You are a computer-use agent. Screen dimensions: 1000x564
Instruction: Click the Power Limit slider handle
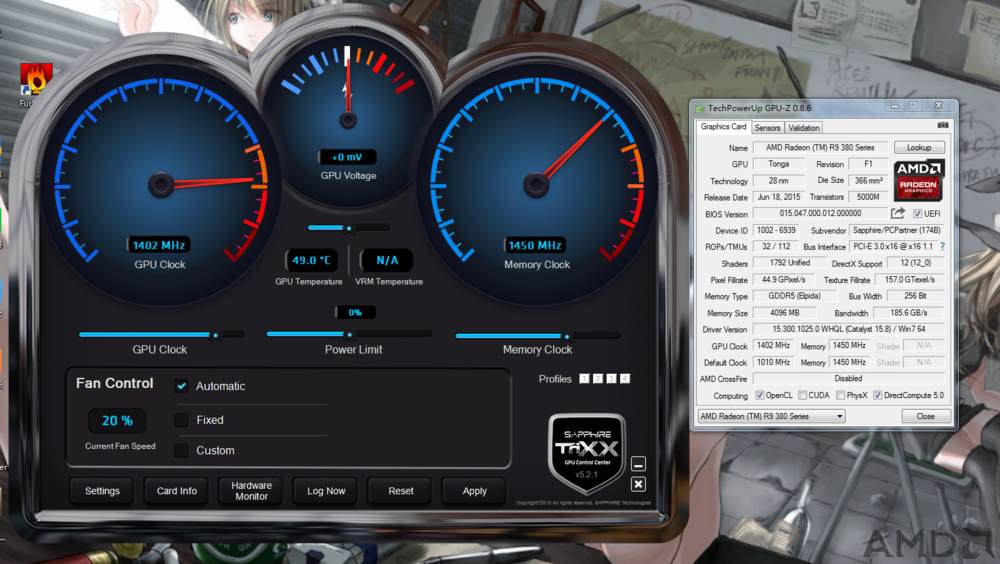pos(349,334)
